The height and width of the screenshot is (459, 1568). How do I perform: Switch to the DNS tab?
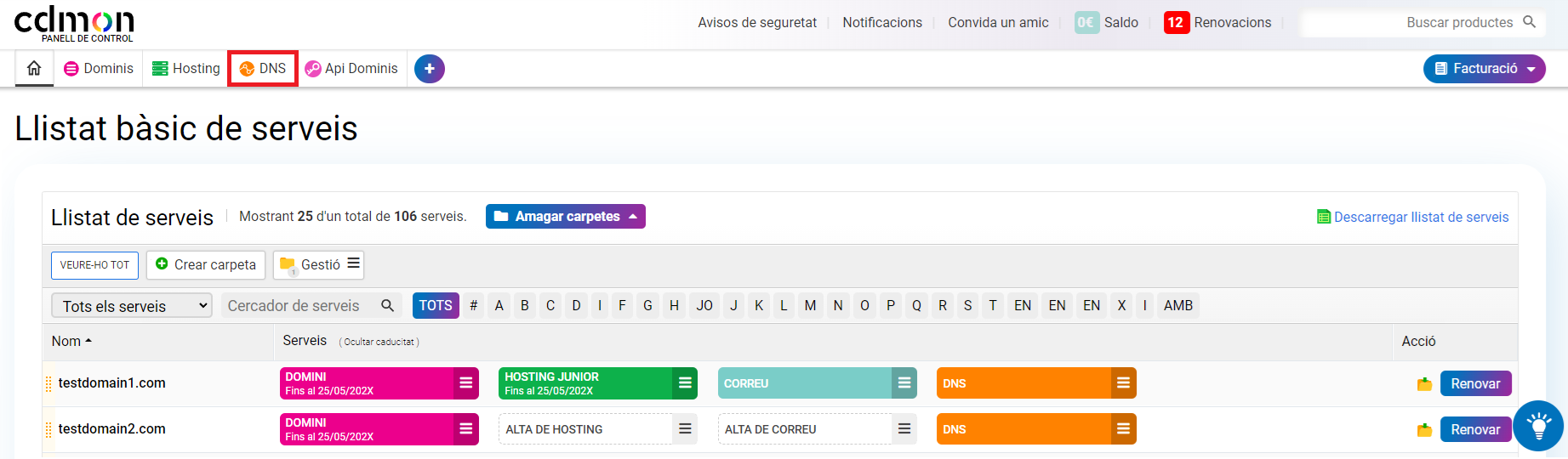pyautogui.click(x=263, y=68)
